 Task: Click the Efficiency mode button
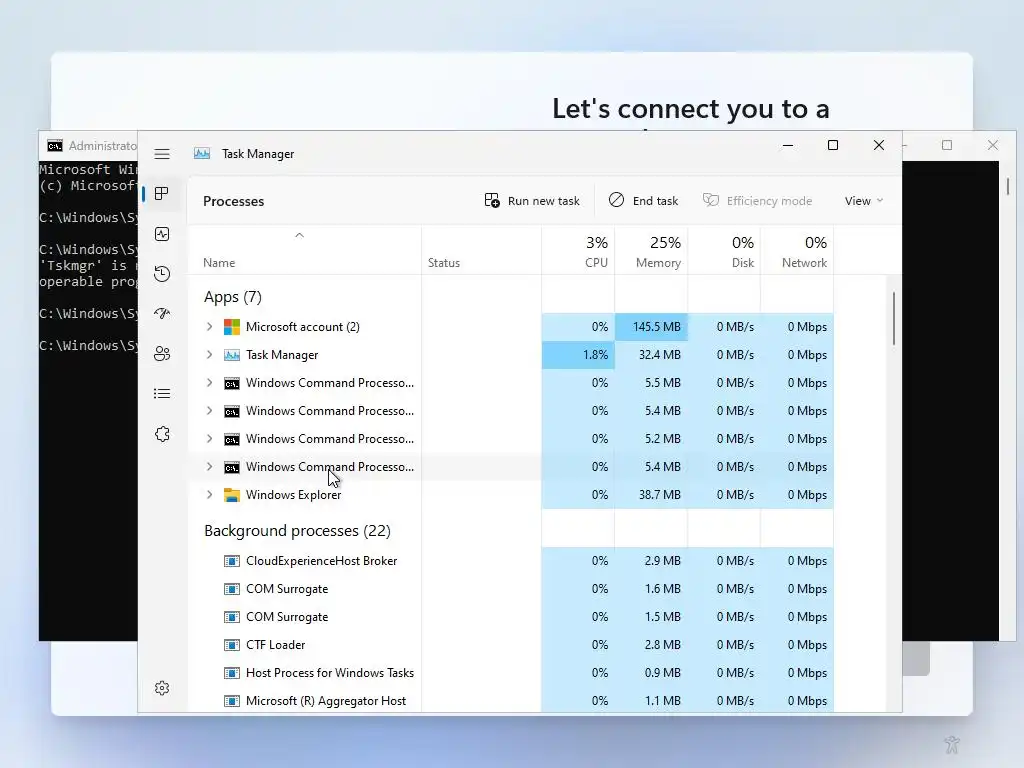coord(758,200)
